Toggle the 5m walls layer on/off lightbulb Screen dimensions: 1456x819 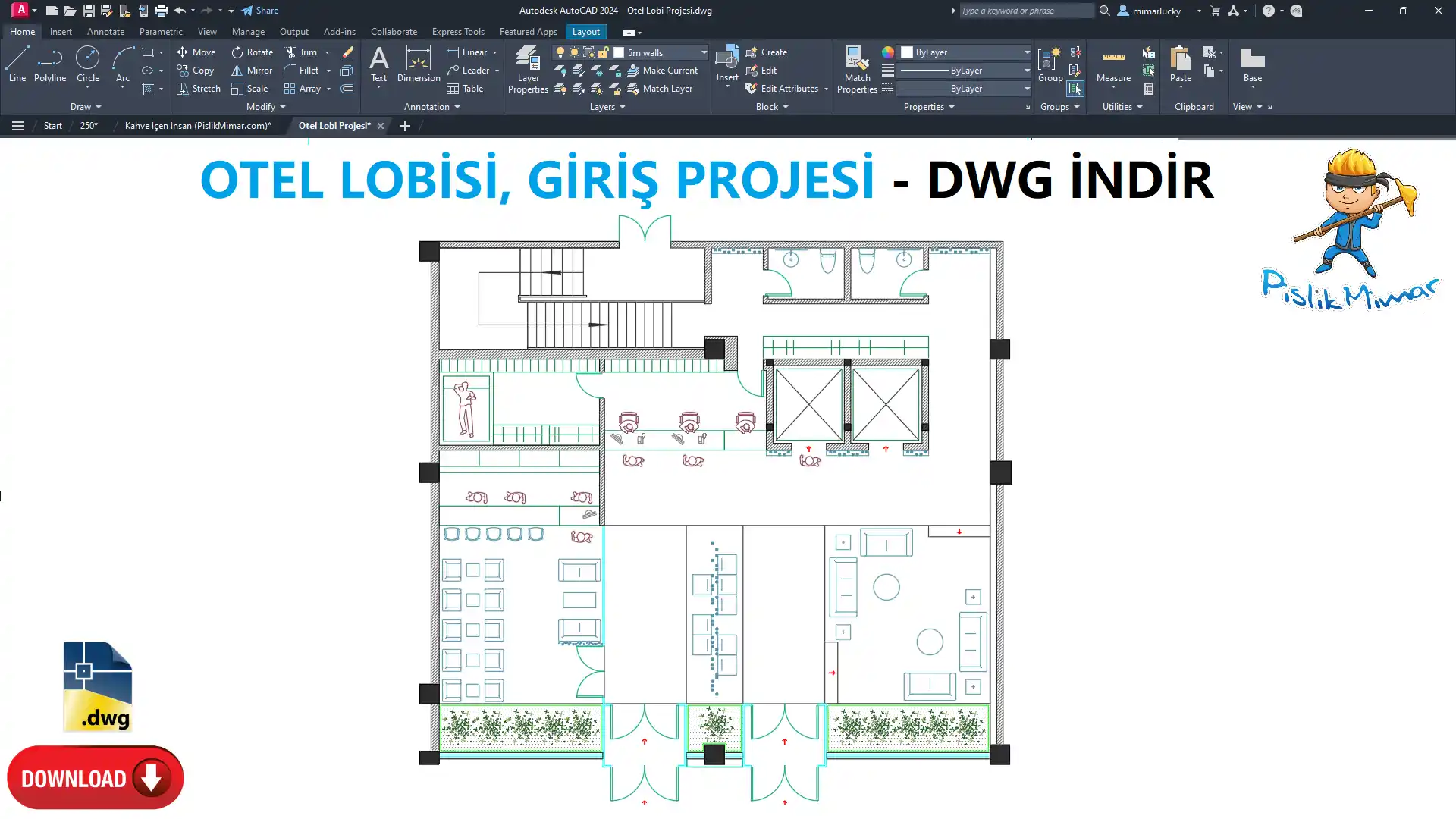click(560, 52)
